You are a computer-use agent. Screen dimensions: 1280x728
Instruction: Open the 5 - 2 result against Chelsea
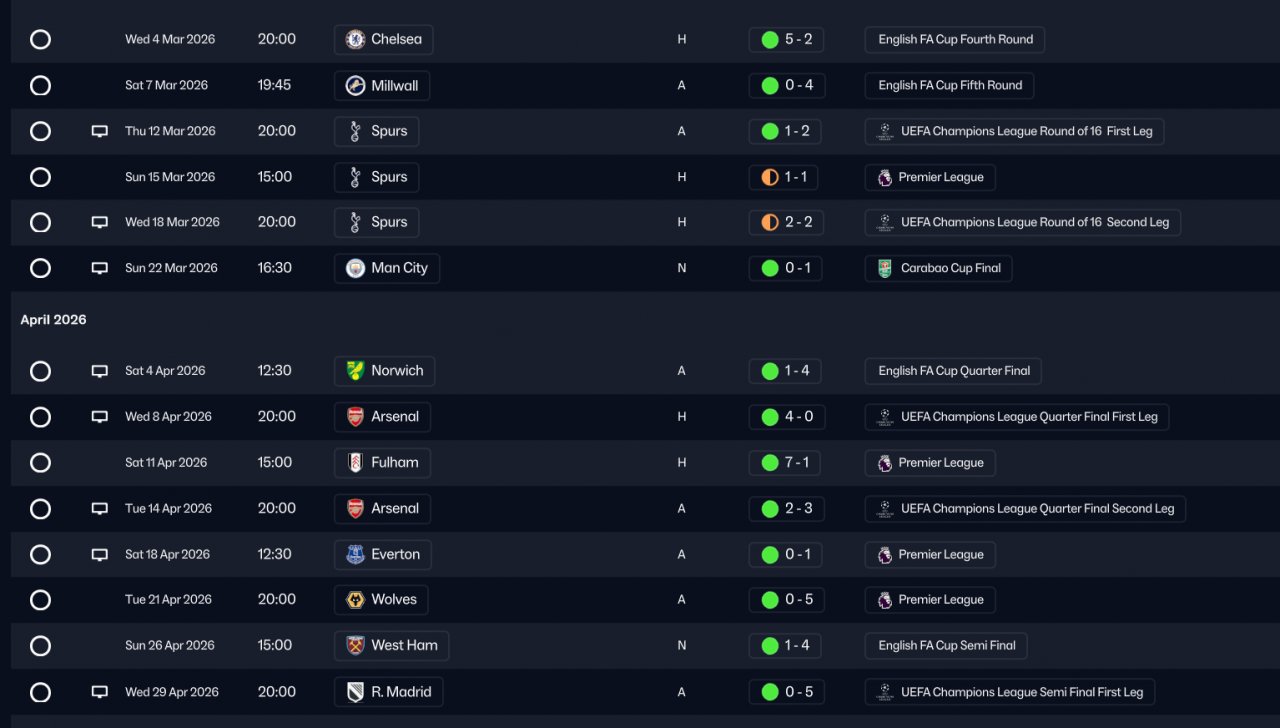[x=786, y=40]
